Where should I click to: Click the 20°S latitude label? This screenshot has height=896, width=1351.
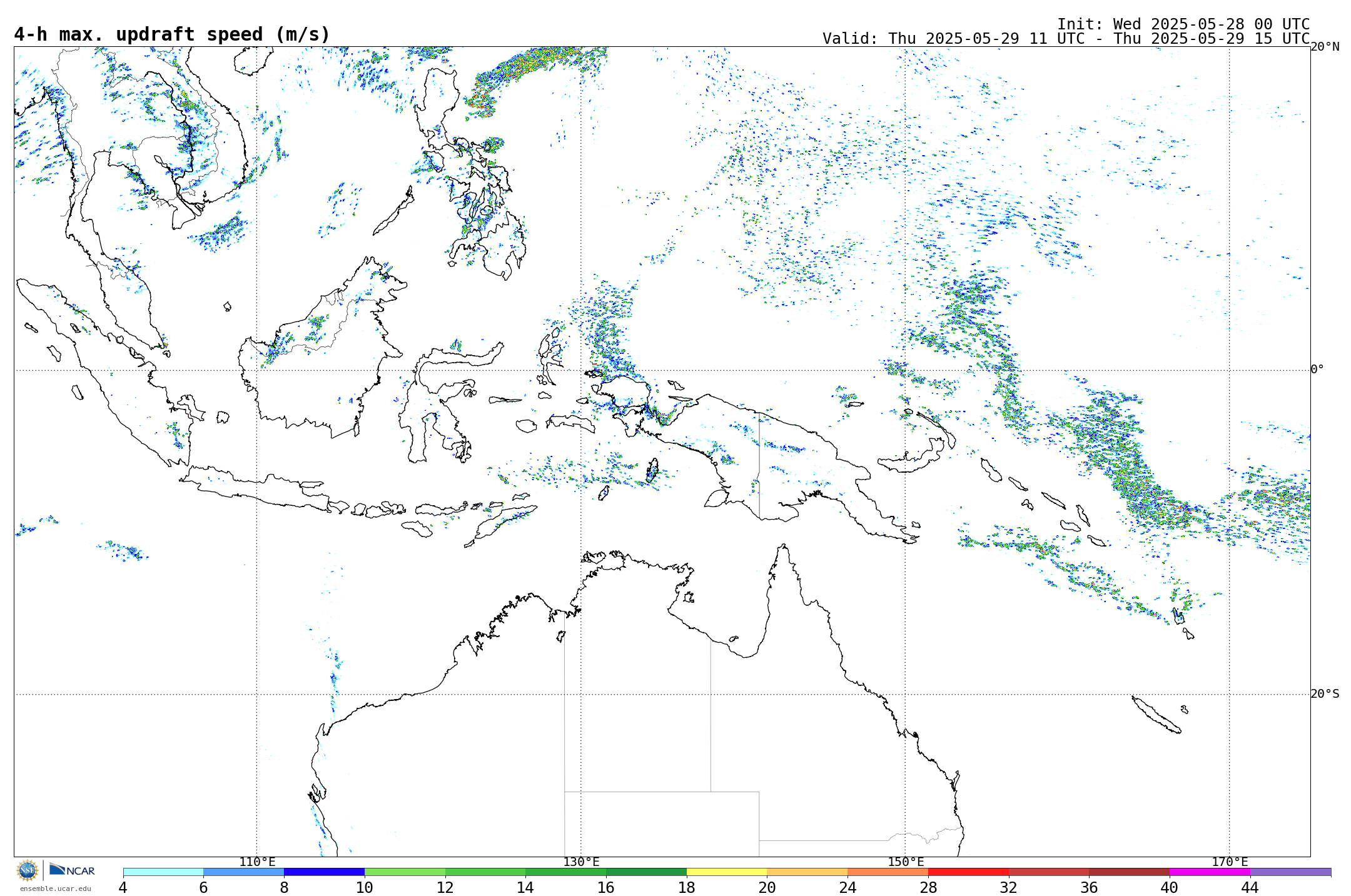pyautogui.click(x=1325, y=694)
